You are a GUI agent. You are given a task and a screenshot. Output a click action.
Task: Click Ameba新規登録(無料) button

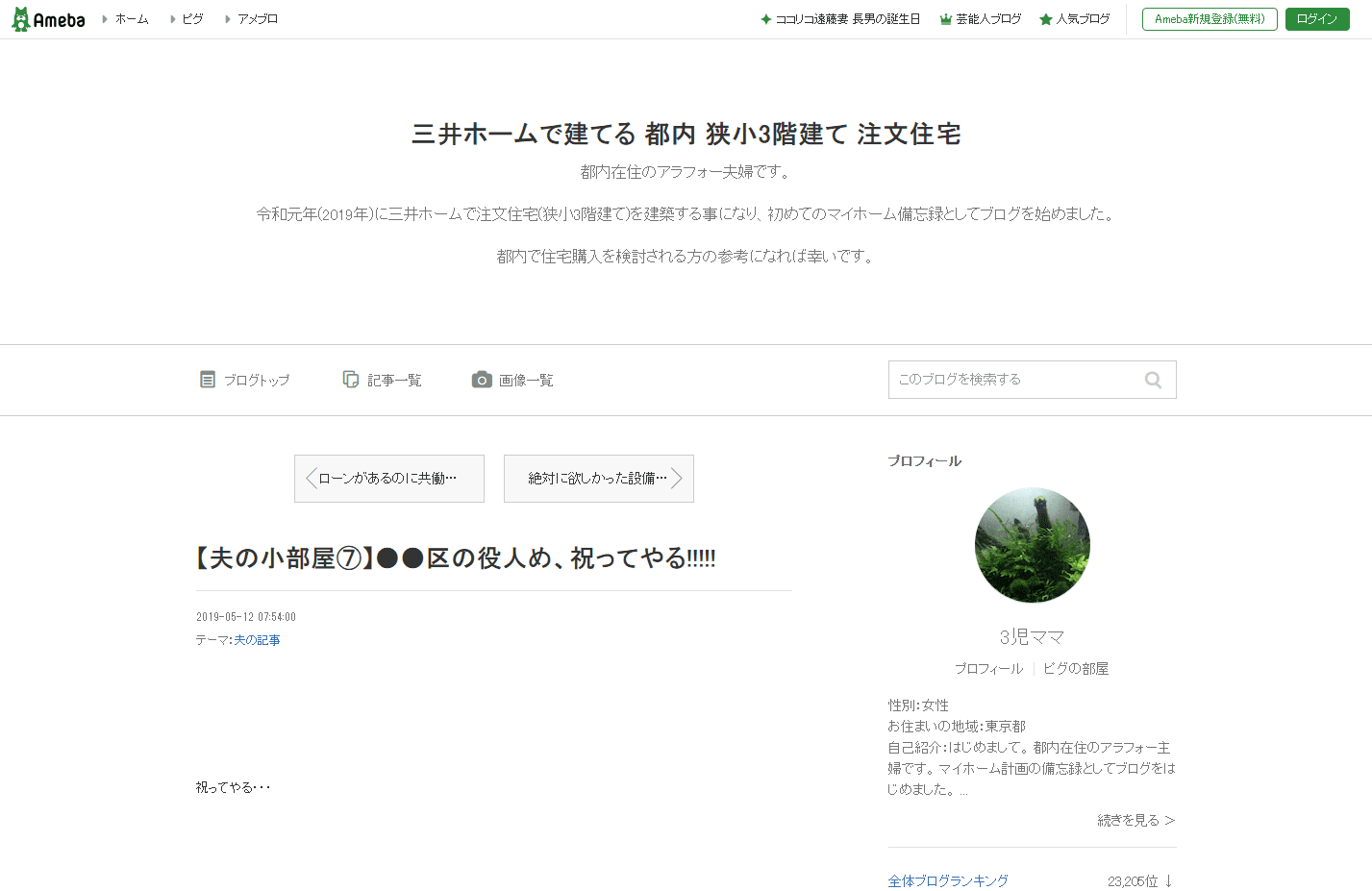(1210, 19)
